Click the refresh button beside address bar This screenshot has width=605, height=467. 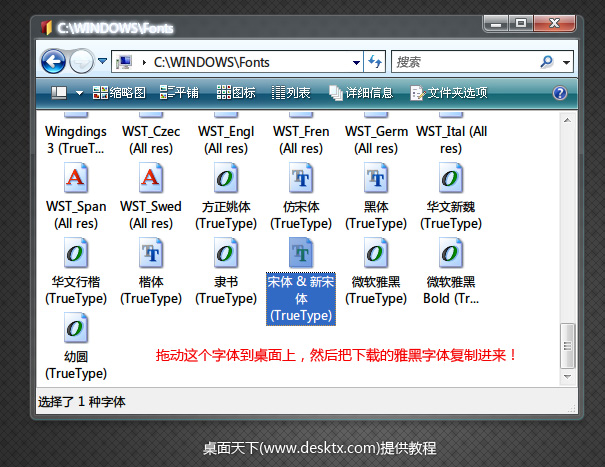(375, 62)
